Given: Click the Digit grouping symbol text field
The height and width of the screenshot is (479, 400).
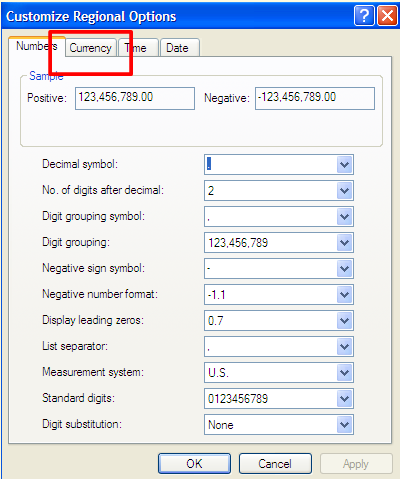Looking at the screenshot, I should pyautogui.click(x=270, y=217).
